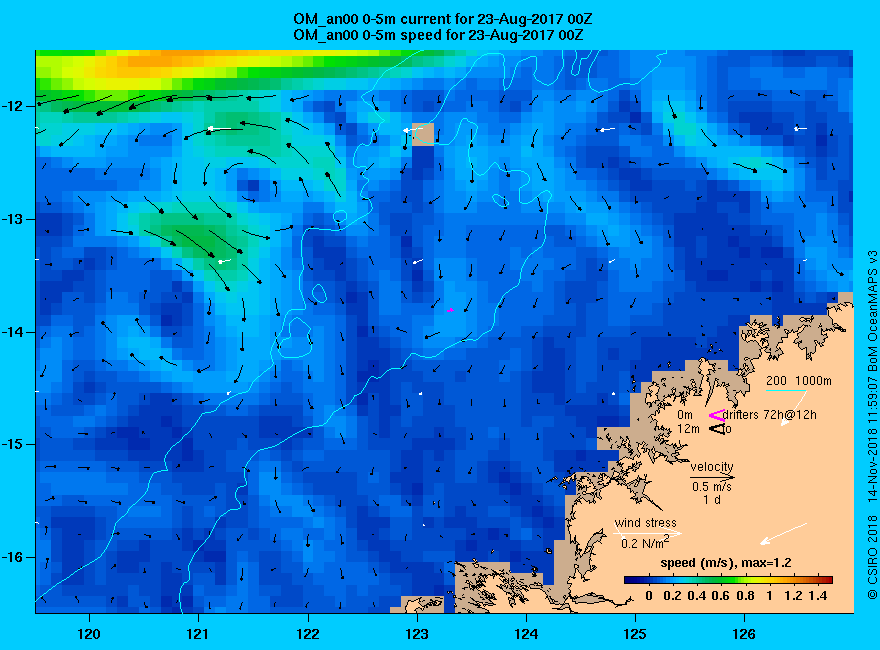Click the longitude label 121
This screenshot has width=880, height=650.
(198, 634)
